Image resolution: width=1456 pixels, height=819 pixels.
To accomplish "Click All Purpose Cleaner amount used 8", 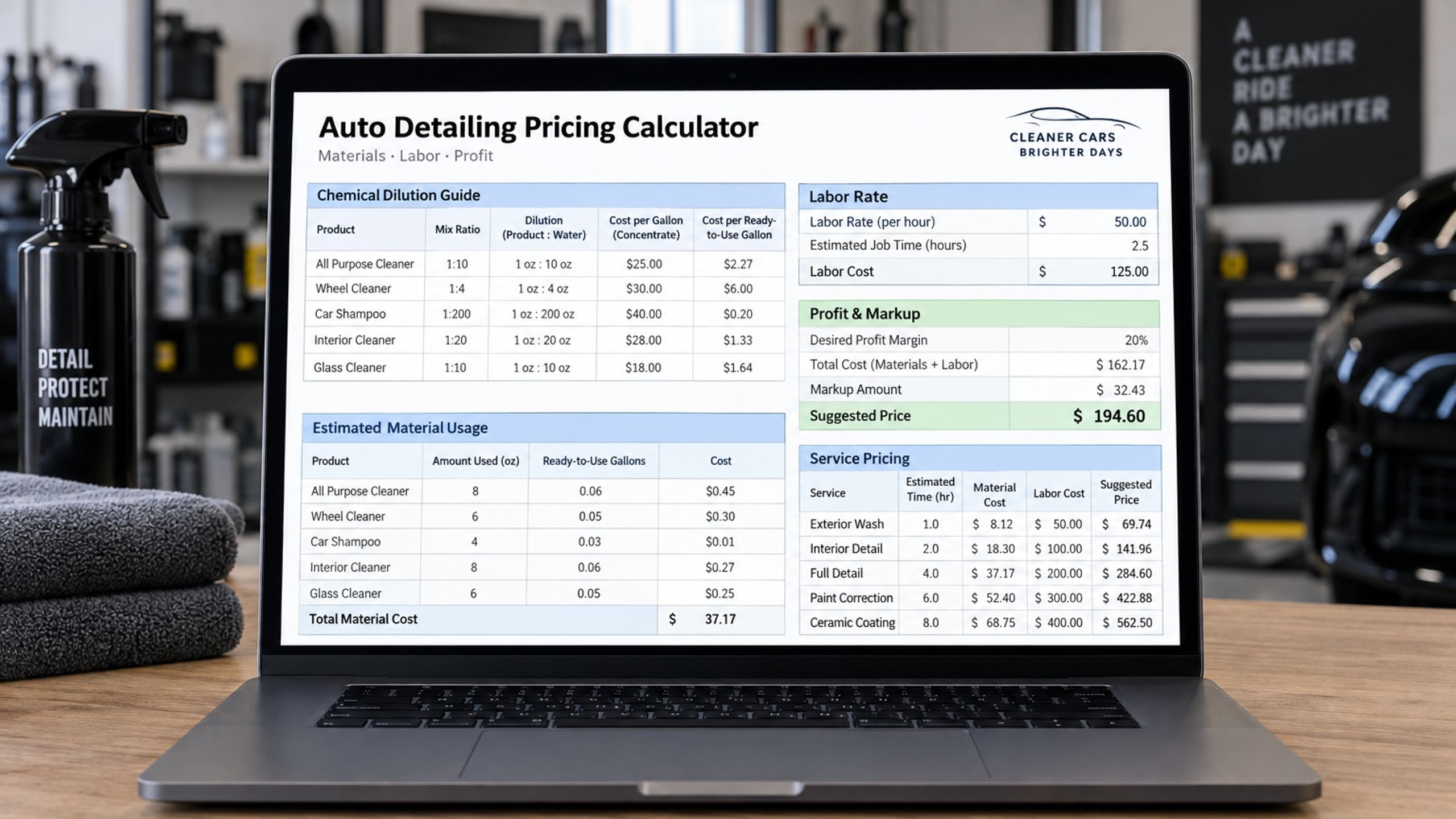I will point(475,491).
